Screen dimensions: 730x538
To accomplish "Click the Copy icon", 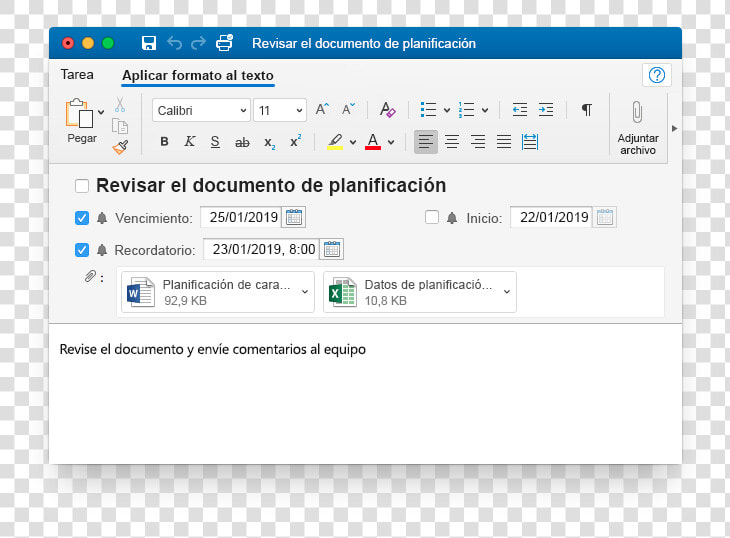I will 120,126.
